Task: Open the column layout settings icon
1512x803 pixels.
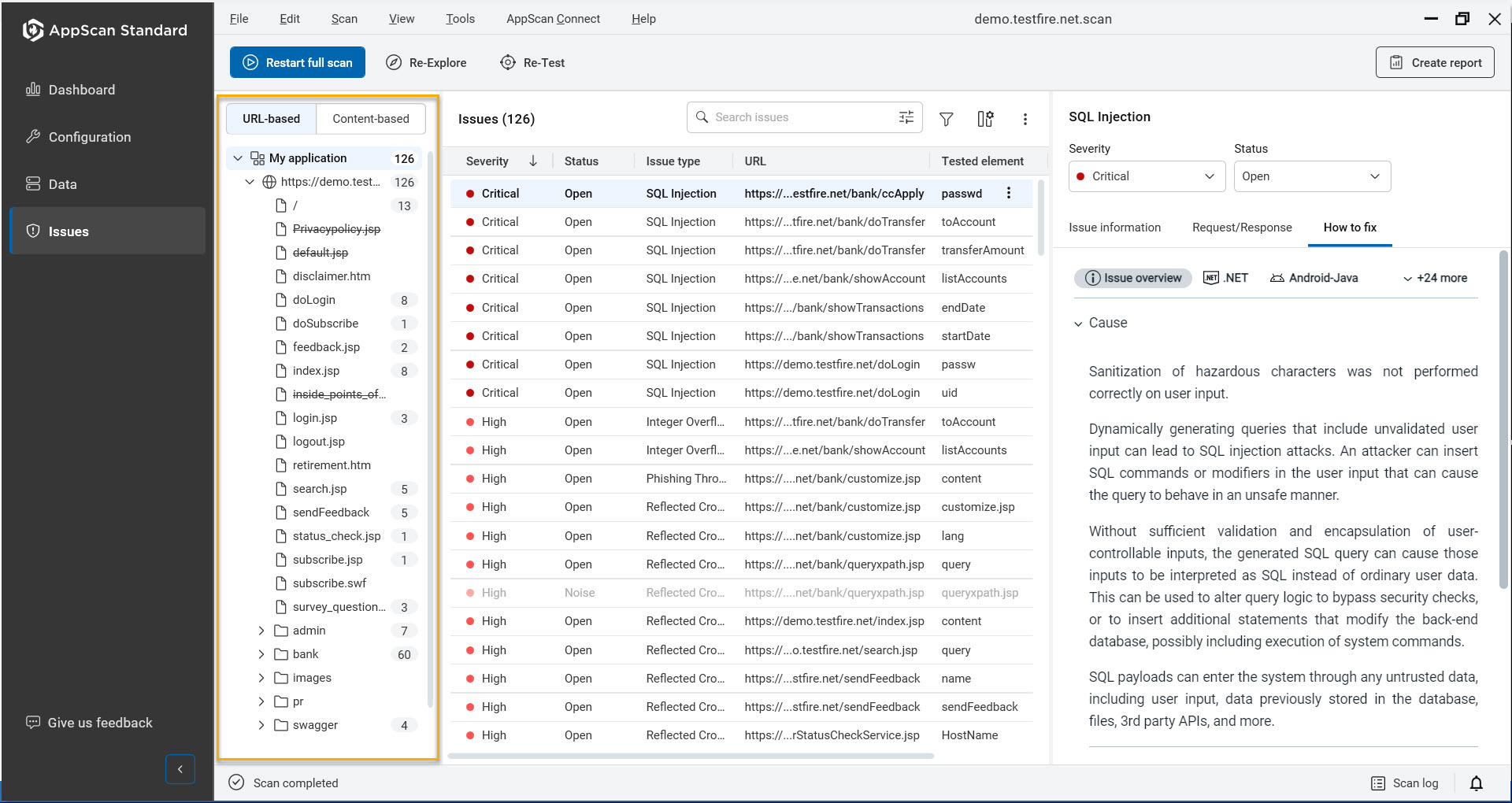Action: coord(985,119)
